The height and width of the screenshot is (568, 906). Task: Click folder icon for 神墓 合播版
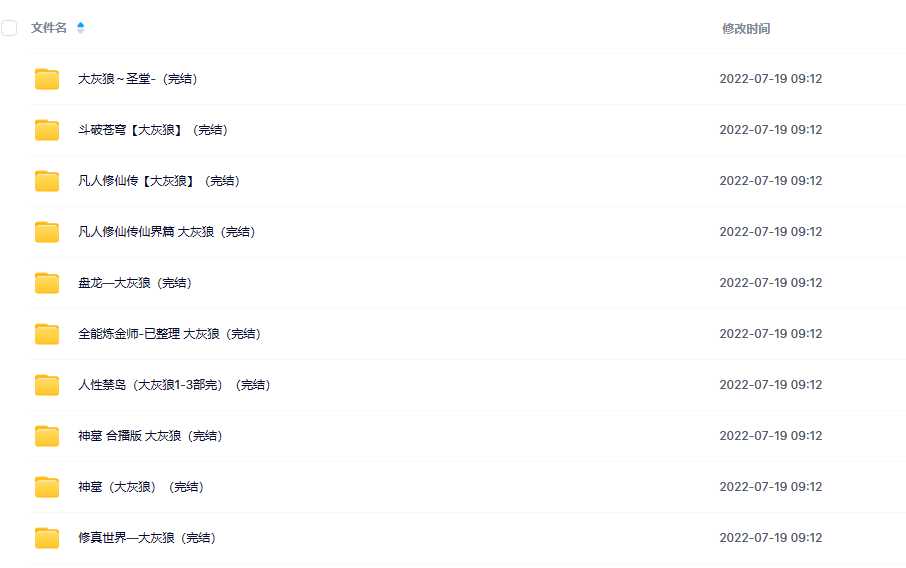click(x=47, y=436)
